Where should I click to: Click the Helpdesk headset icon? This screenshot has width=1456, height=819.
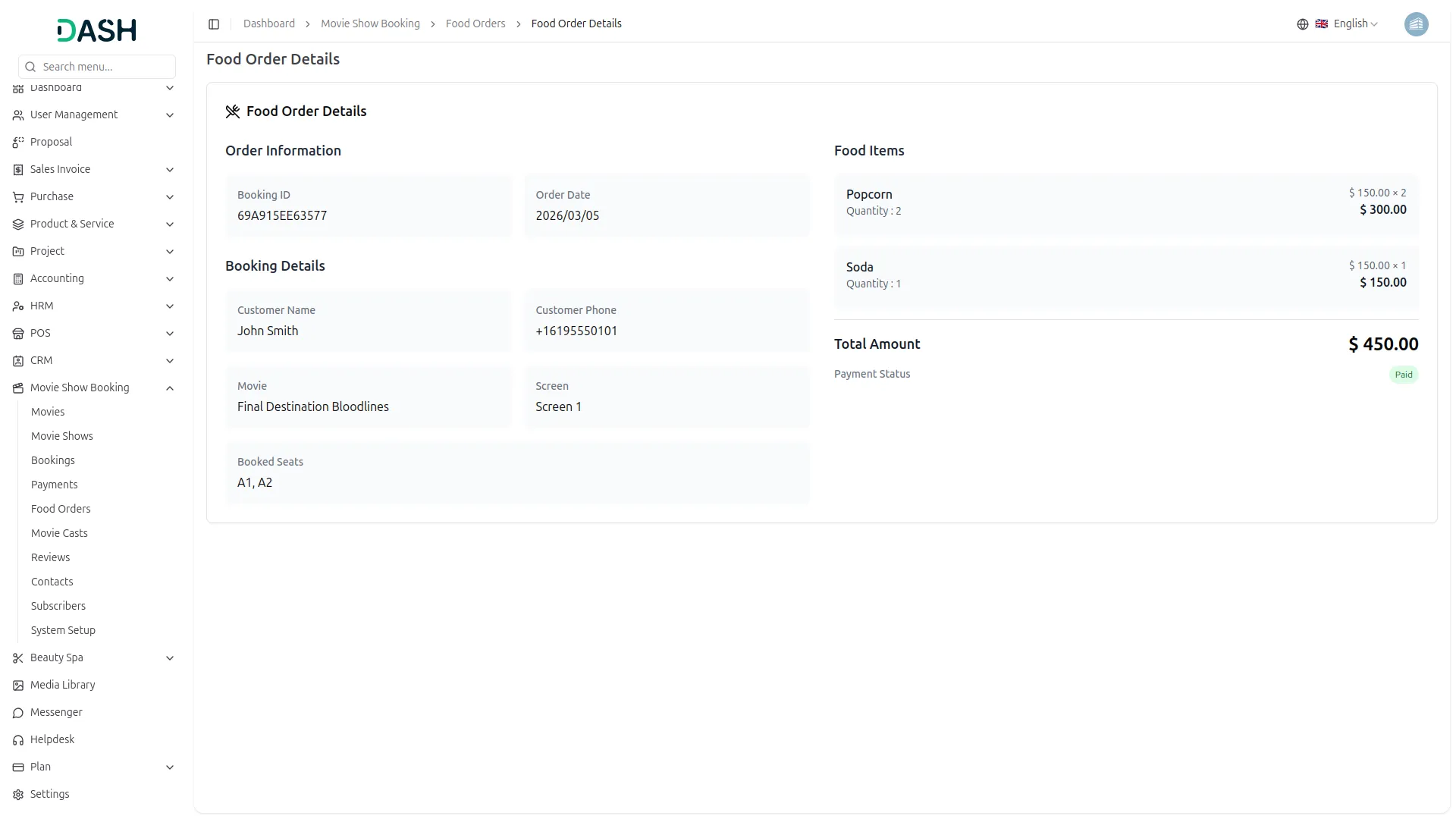click(17, 739)
